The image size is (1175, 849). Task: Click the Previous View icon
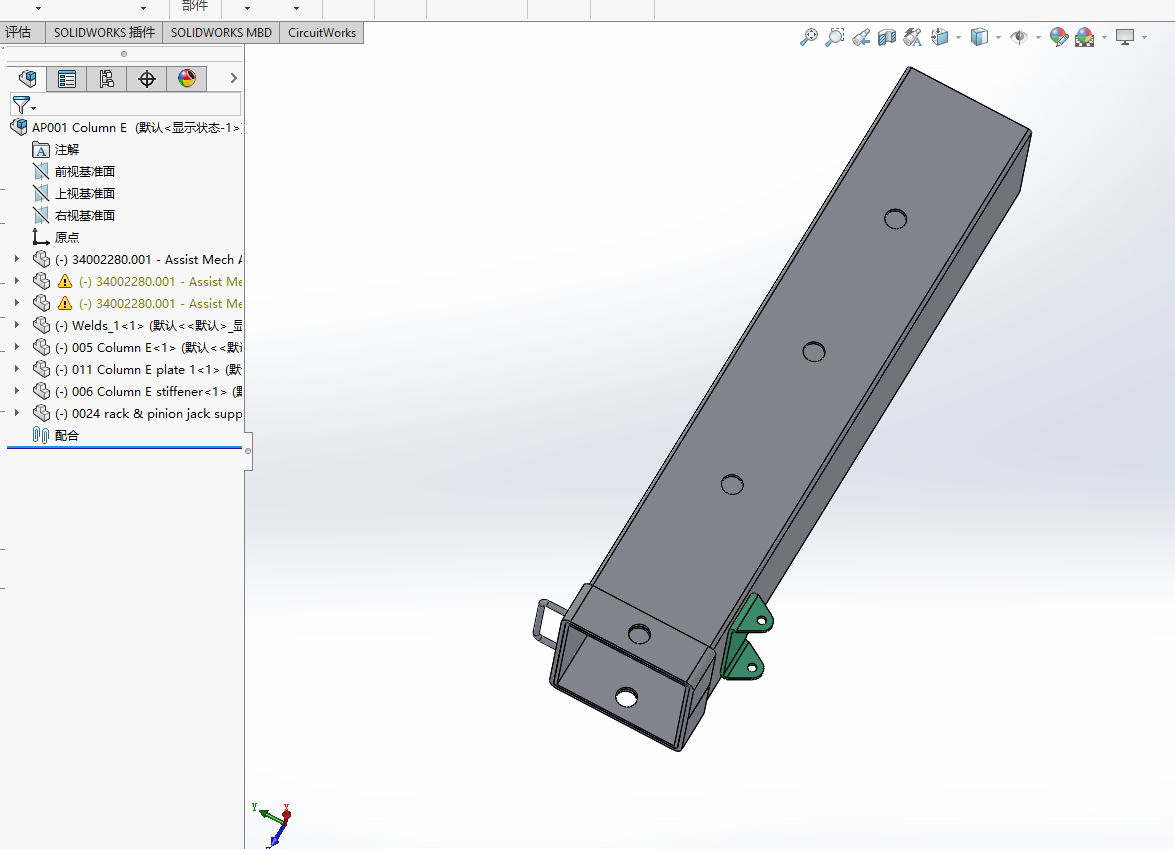[x=861, y=37]
